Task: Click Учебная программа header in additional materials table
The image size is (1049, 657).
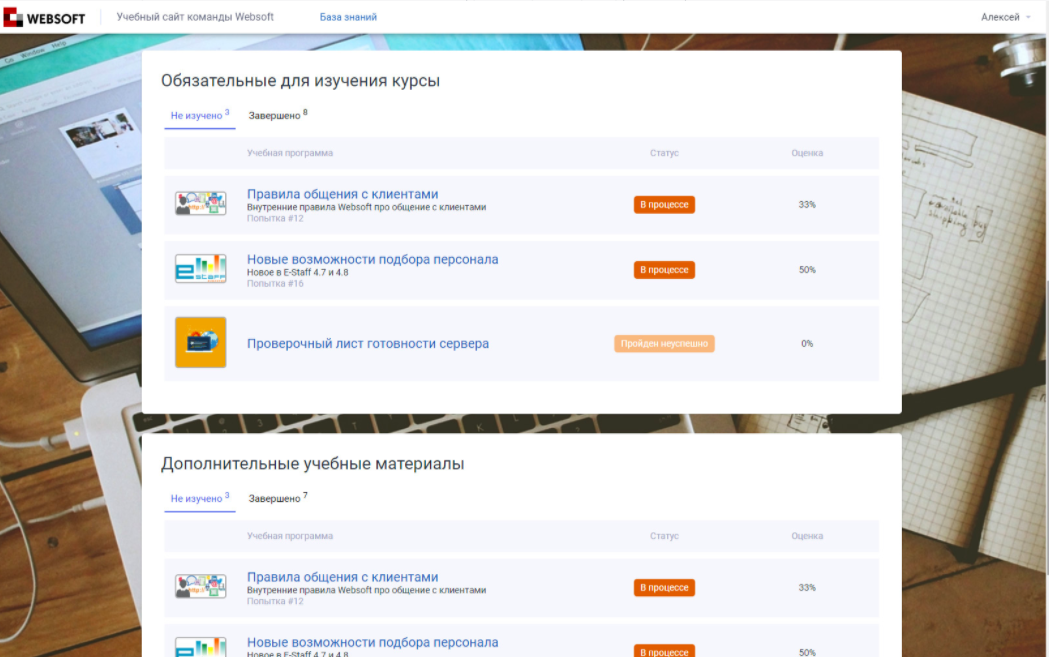Action: click(290, 536)
